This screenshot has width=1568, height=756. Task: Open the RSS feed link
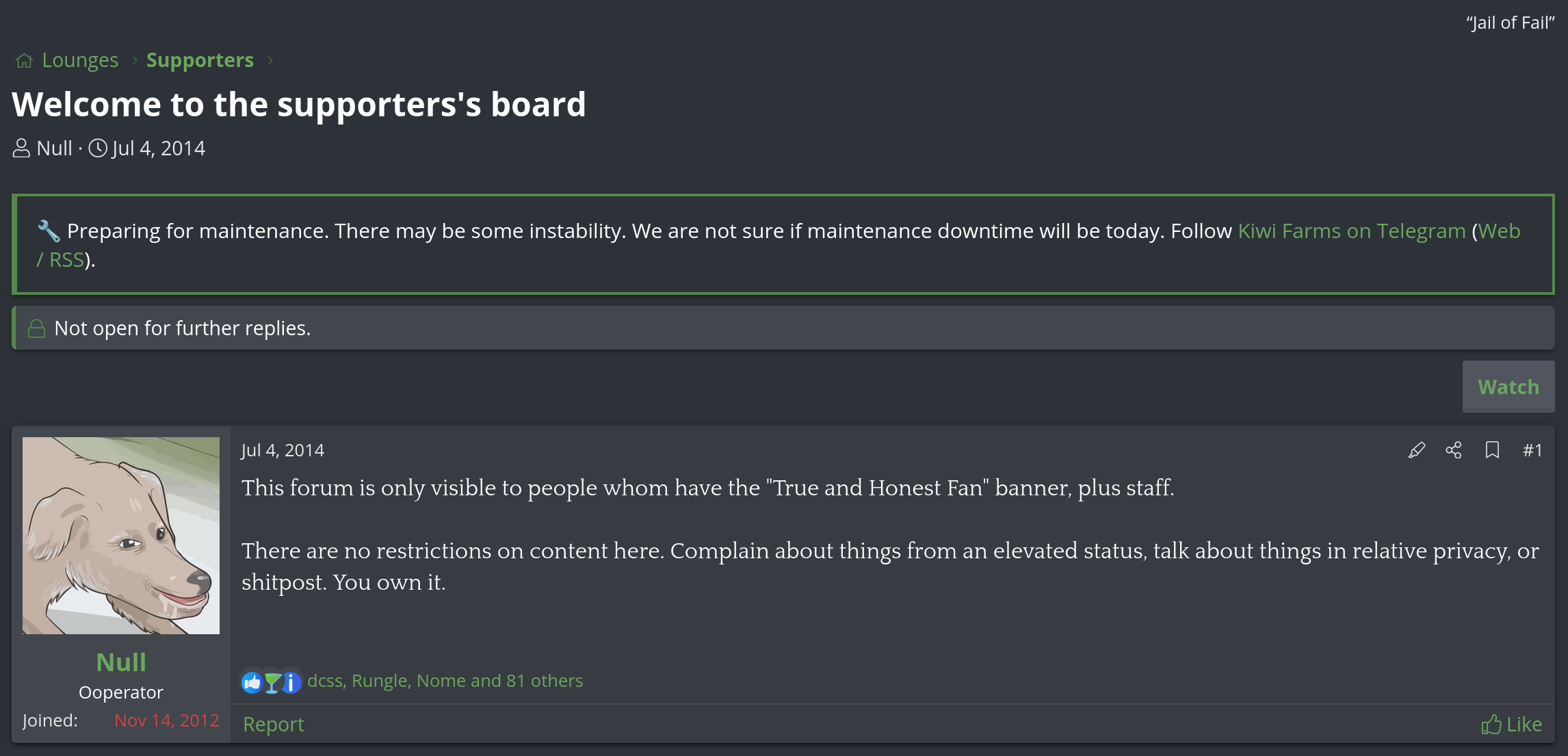pyautogui.click(x=66, y=260)
